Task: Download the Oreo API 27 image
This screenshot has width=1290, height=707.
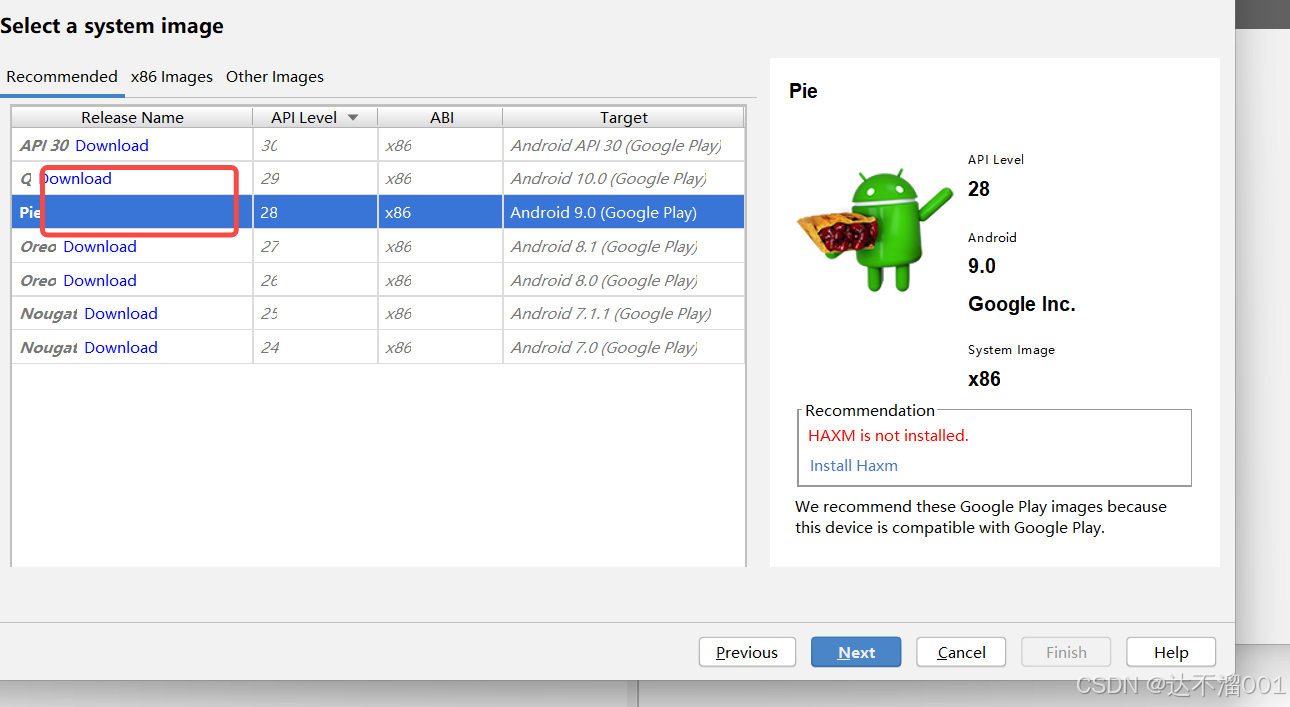Action: point(100,246)
